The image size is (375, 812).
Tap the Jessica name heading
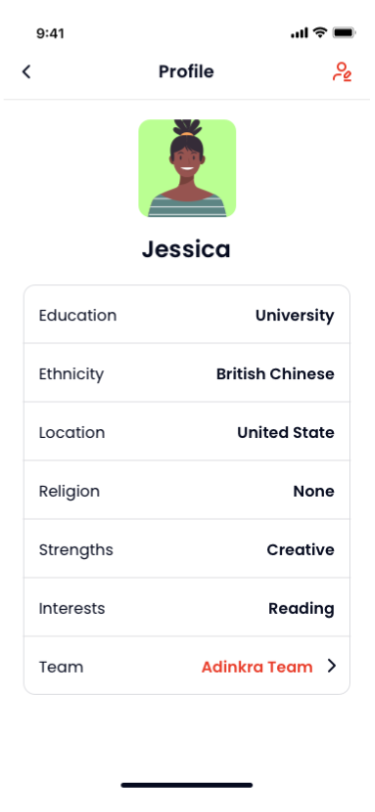tap(186, 250)
